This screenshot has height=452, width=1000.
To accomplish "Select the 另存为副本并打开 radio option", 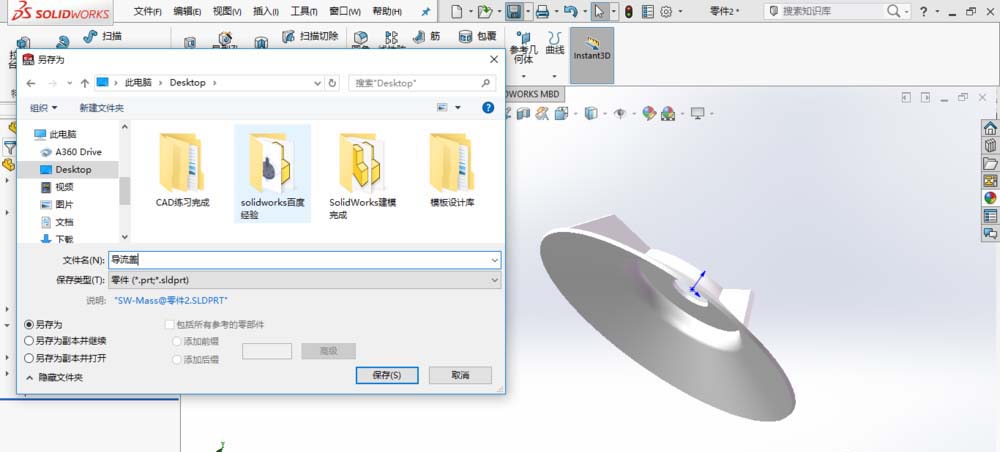I will pyautogui.click(x=29, y=357).
